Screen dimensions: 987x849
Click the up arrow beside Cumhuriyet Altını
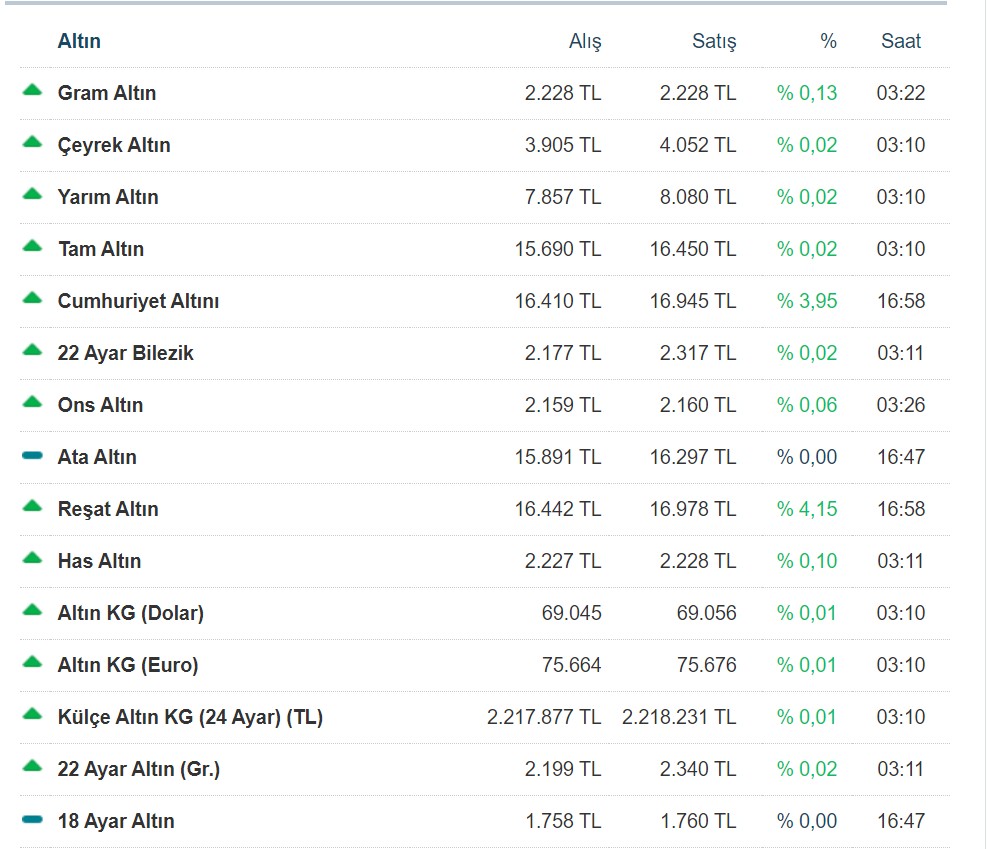coord(32,299)
